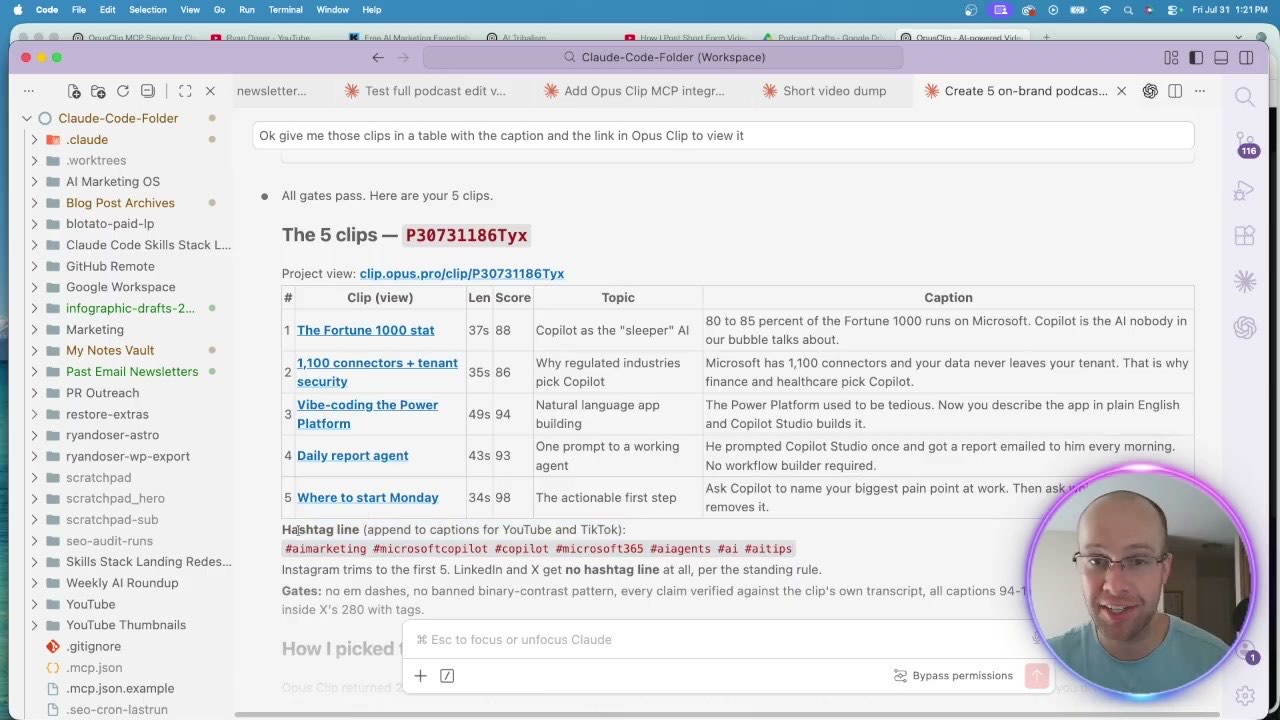Click the explorer maximize panel icon

point(185,91)
